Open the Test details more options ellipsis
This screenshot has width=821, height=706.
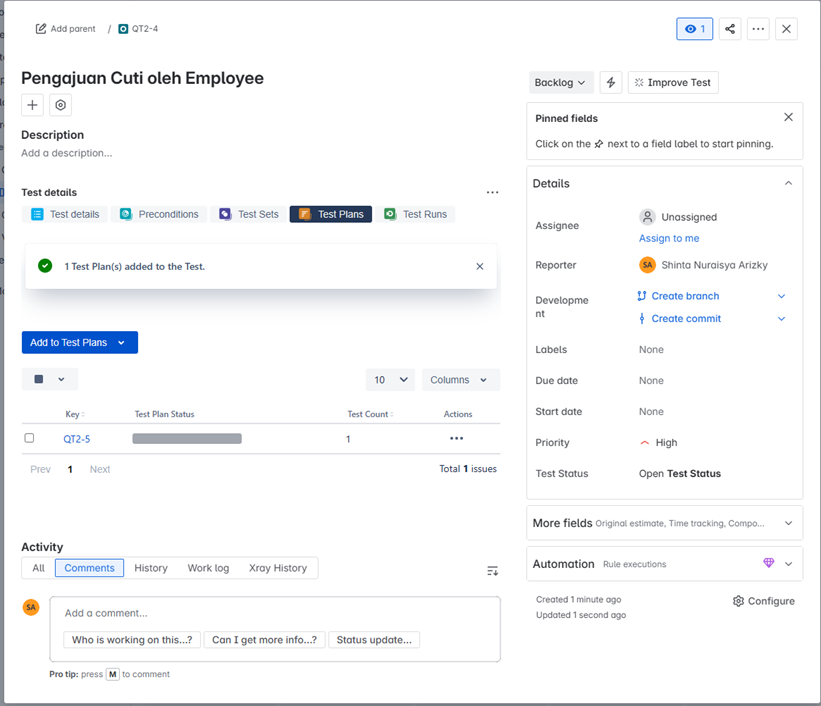coord(492,192)
